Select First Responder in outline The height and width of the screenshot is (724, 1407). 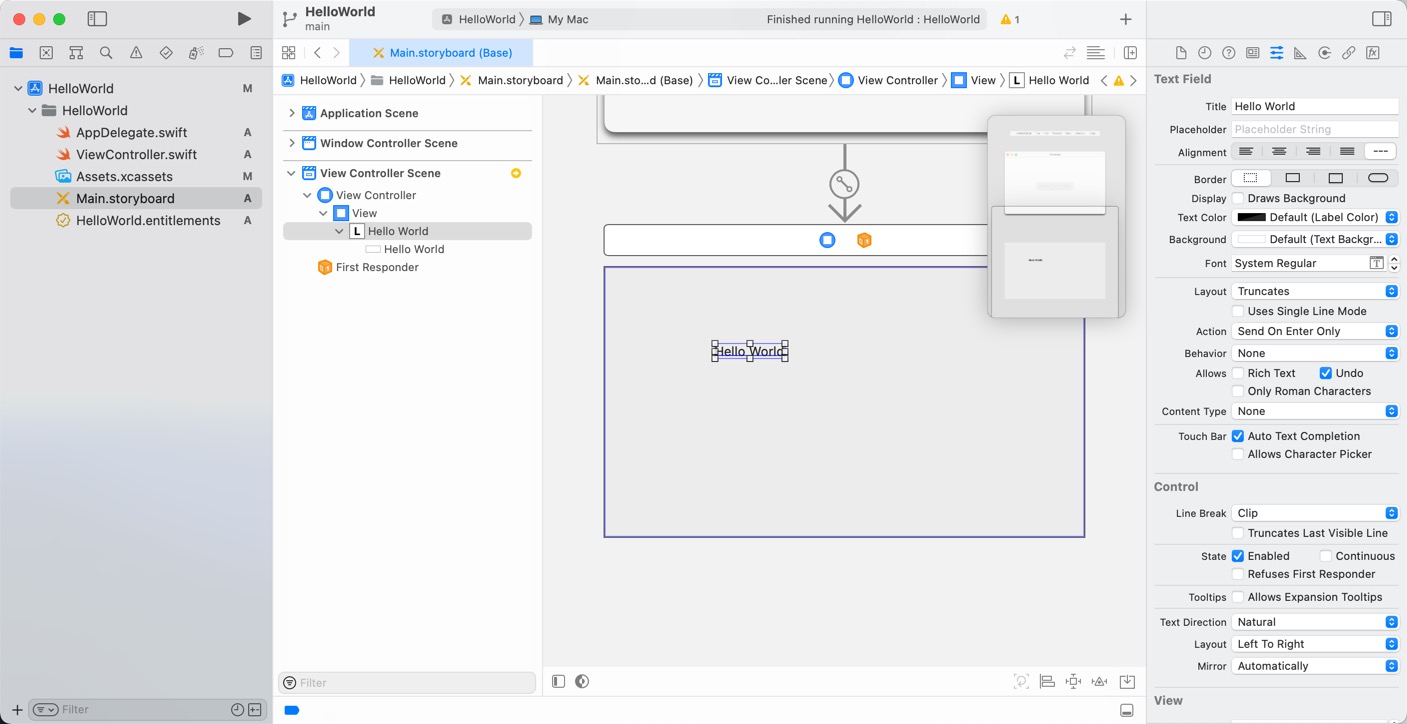pos(377,267)
